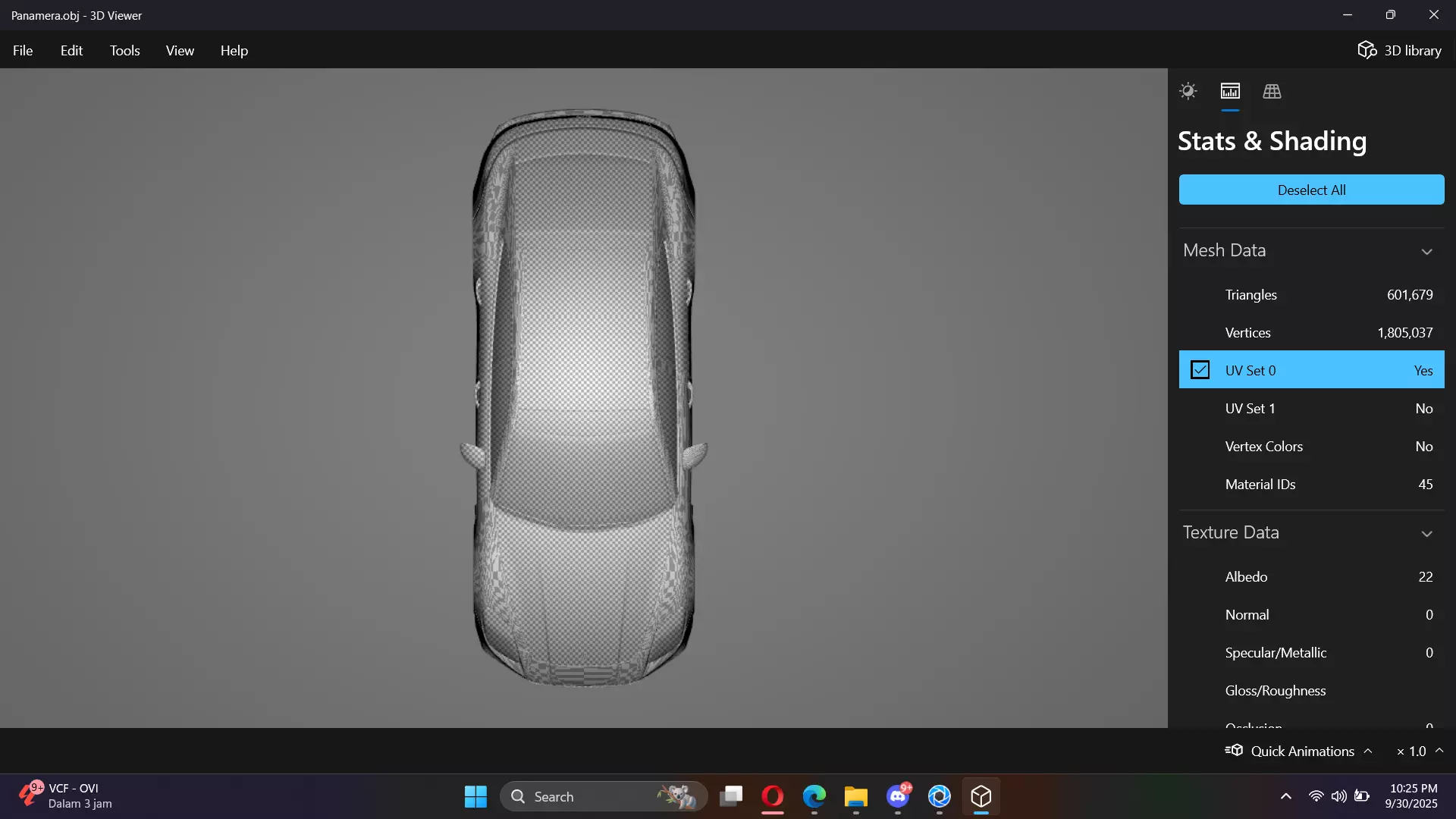Open the animation speed x 1.0 dropdown
Screen dimensions: 1456x819
1420,751
